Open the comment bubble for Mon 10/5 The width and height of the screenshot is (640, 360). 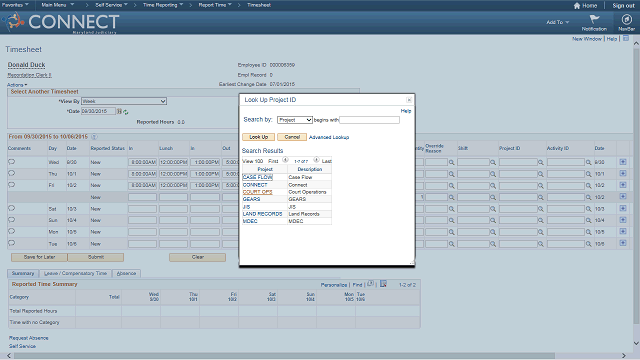pyautogui.click(x=11, y=231)
